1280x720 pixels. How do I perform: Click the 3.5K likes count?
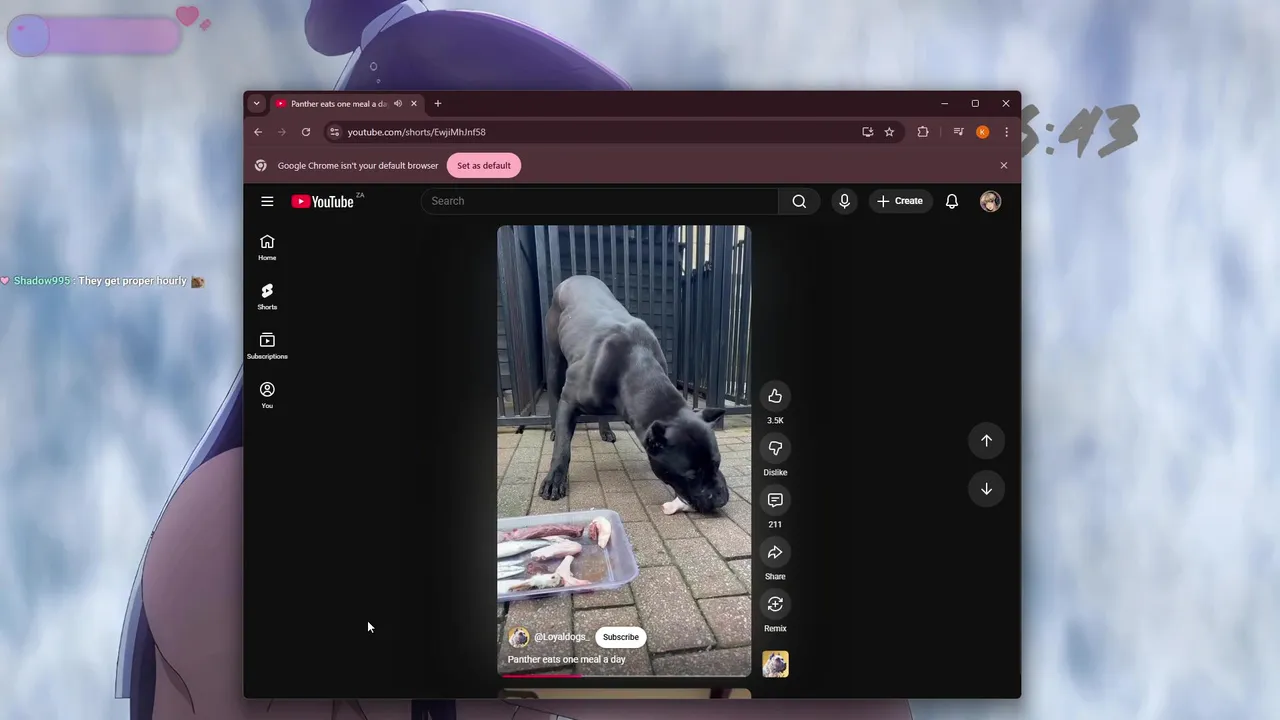[x=775, y=421]
